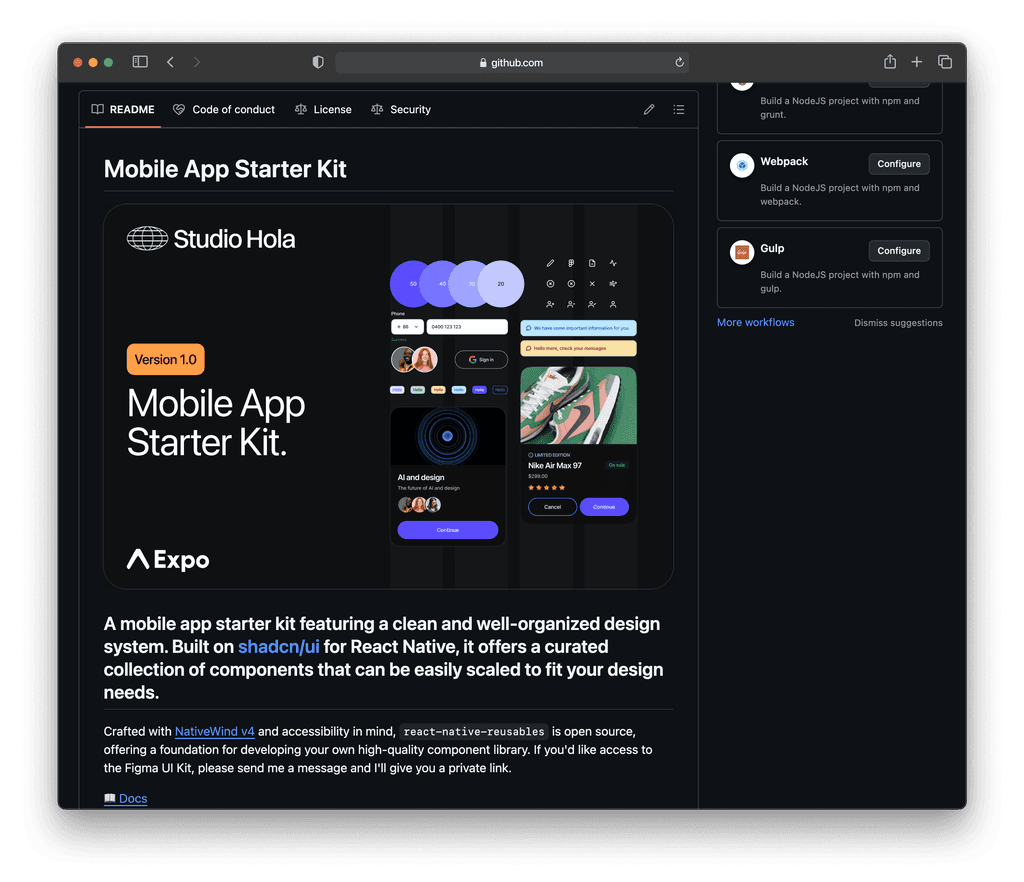Open the NativeWind v4 link
The height and width of the screenshot is (882, 1024).
click(x=214, y=731)
